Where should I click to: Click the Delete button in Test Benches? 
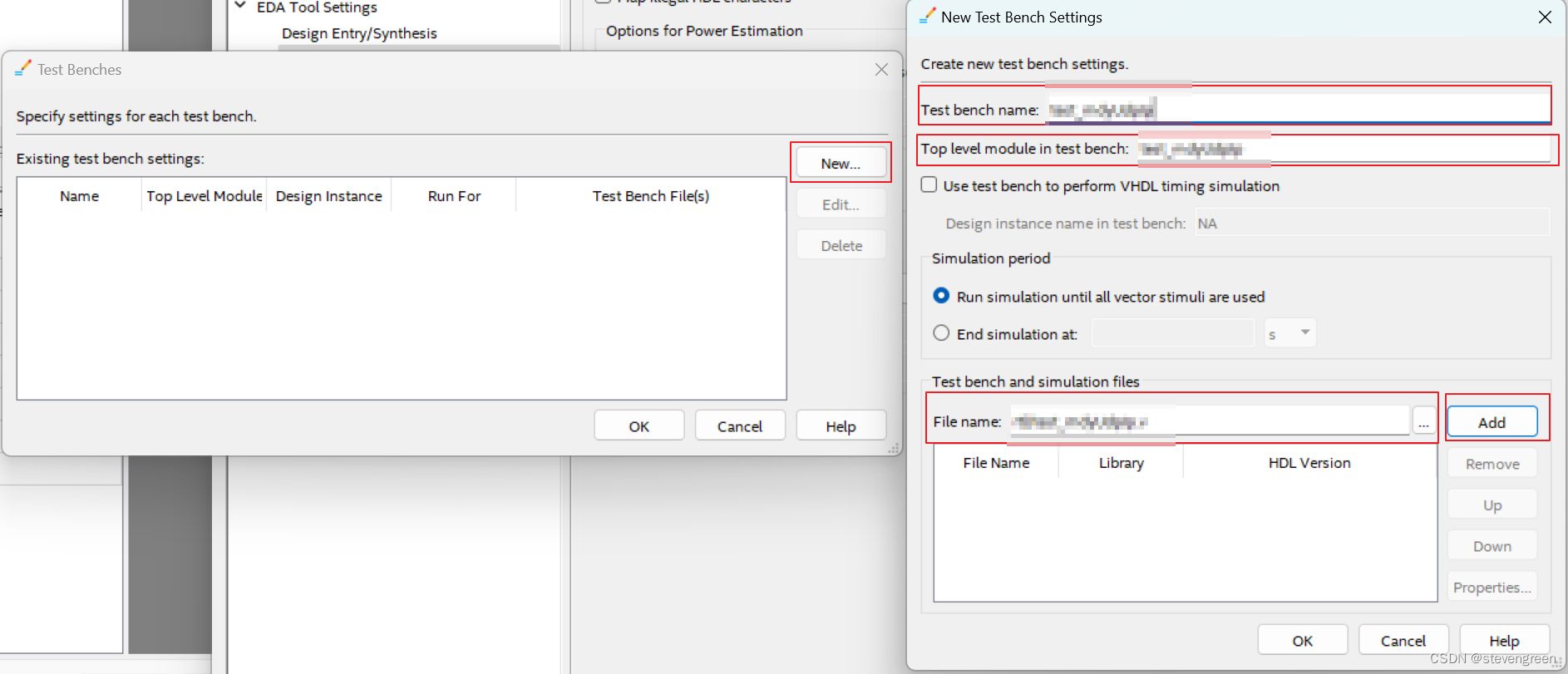click(x=841, y=245)
